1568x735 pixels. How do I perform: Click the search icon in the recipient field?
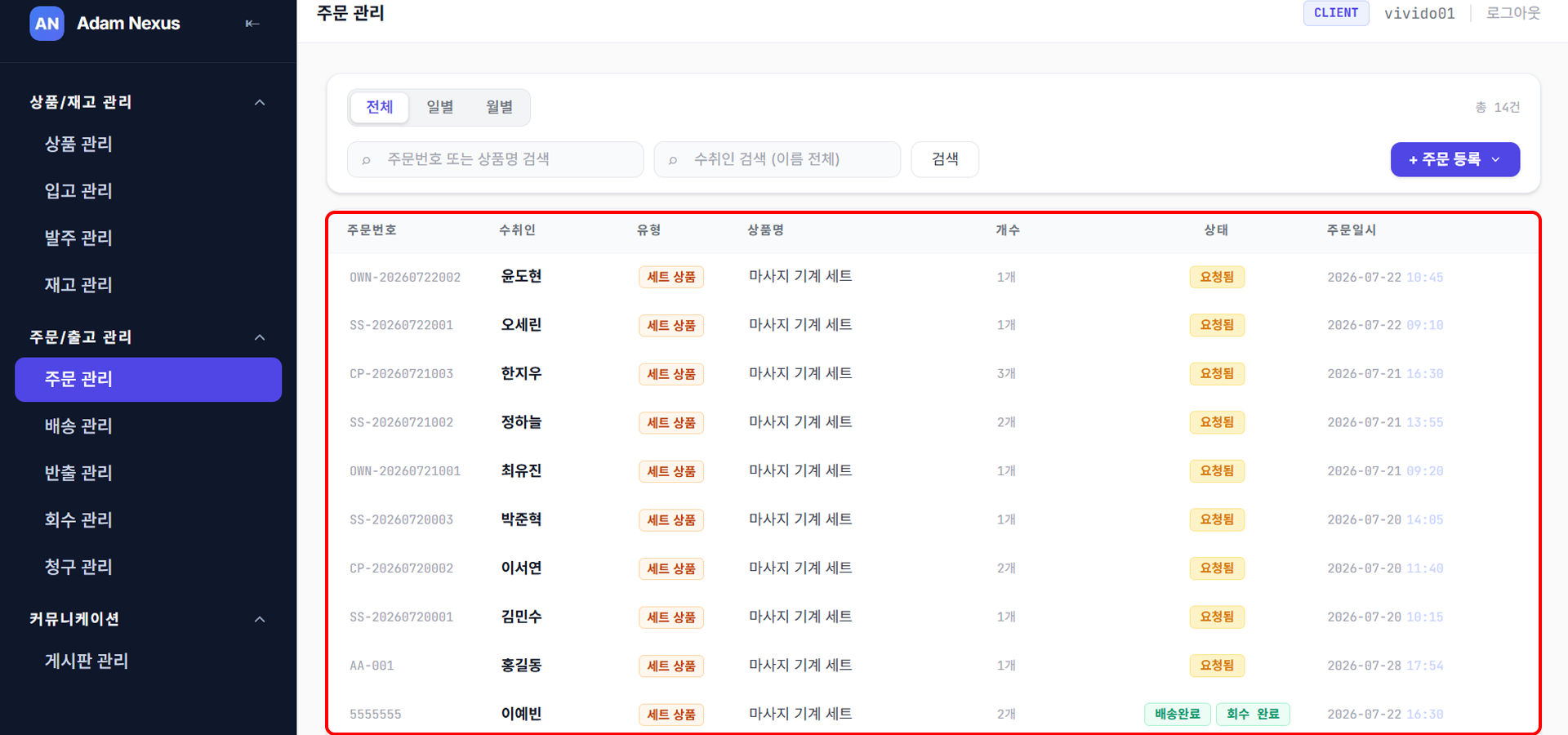(673, 160)
